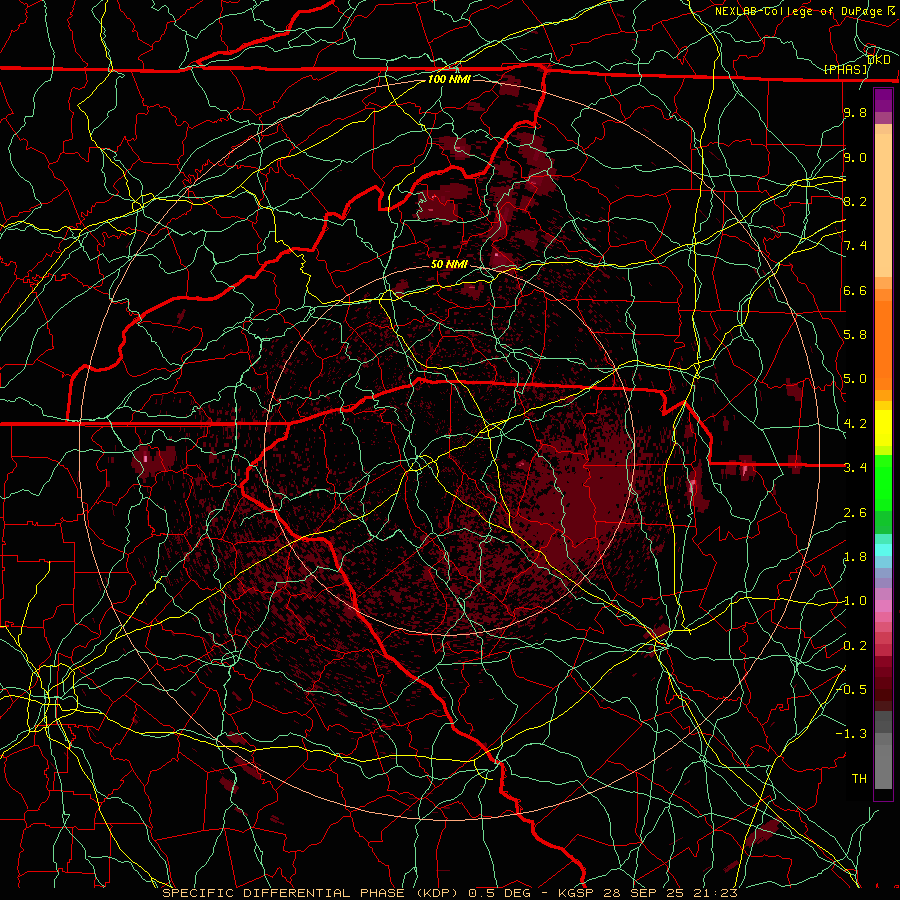Pick the cyan swatch in color bar

pyautogui.click(x=883, y=550)
